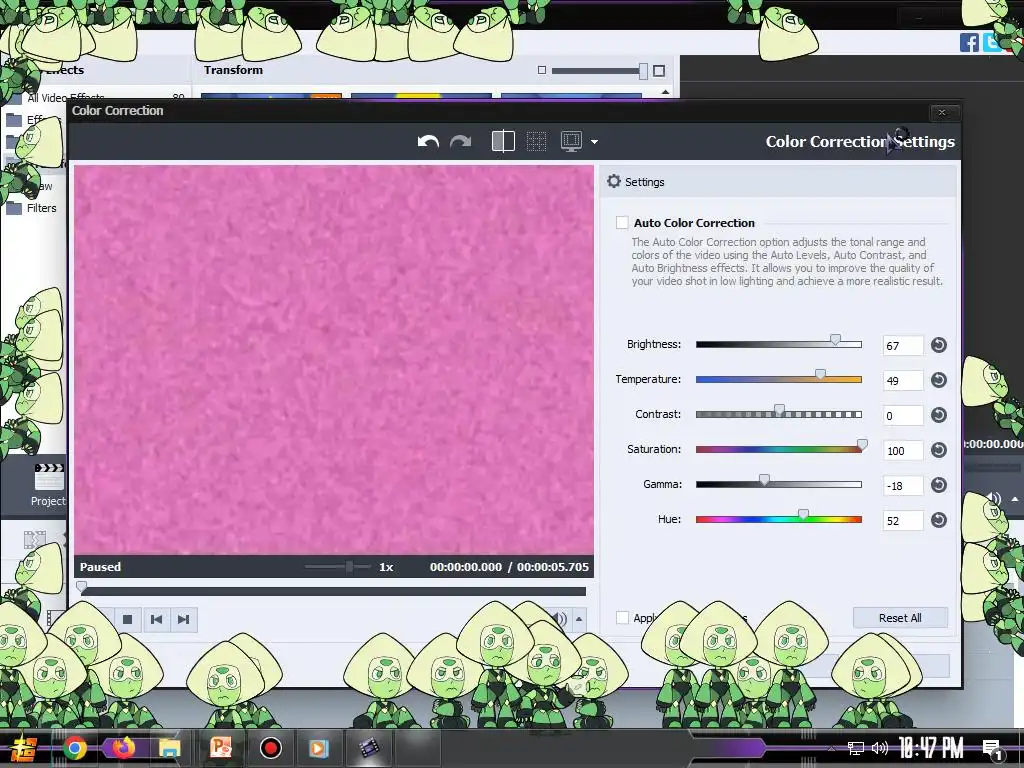1024x768 pixels.
Task: Reset Saturation with its circular arrow icon
Action: point(938,450)
